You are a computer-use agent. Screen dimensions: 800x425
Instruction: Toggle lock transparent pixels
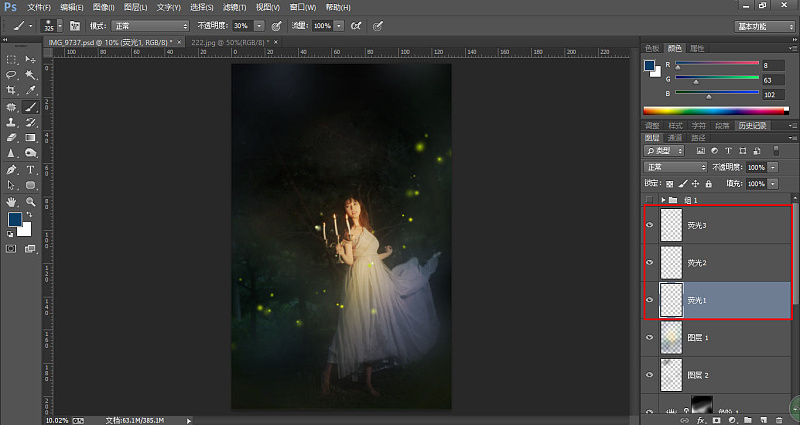click(x=669, y=184)
